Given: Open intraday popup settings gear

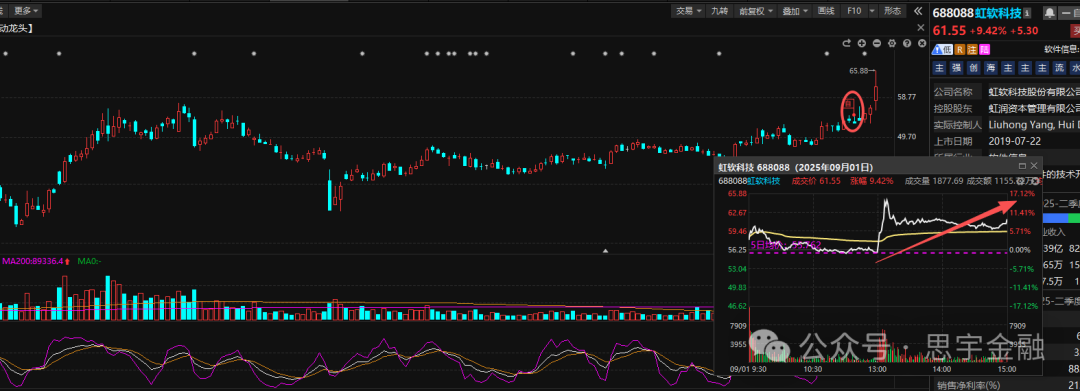Looking at the screenshot, I should pos(1021,180).
